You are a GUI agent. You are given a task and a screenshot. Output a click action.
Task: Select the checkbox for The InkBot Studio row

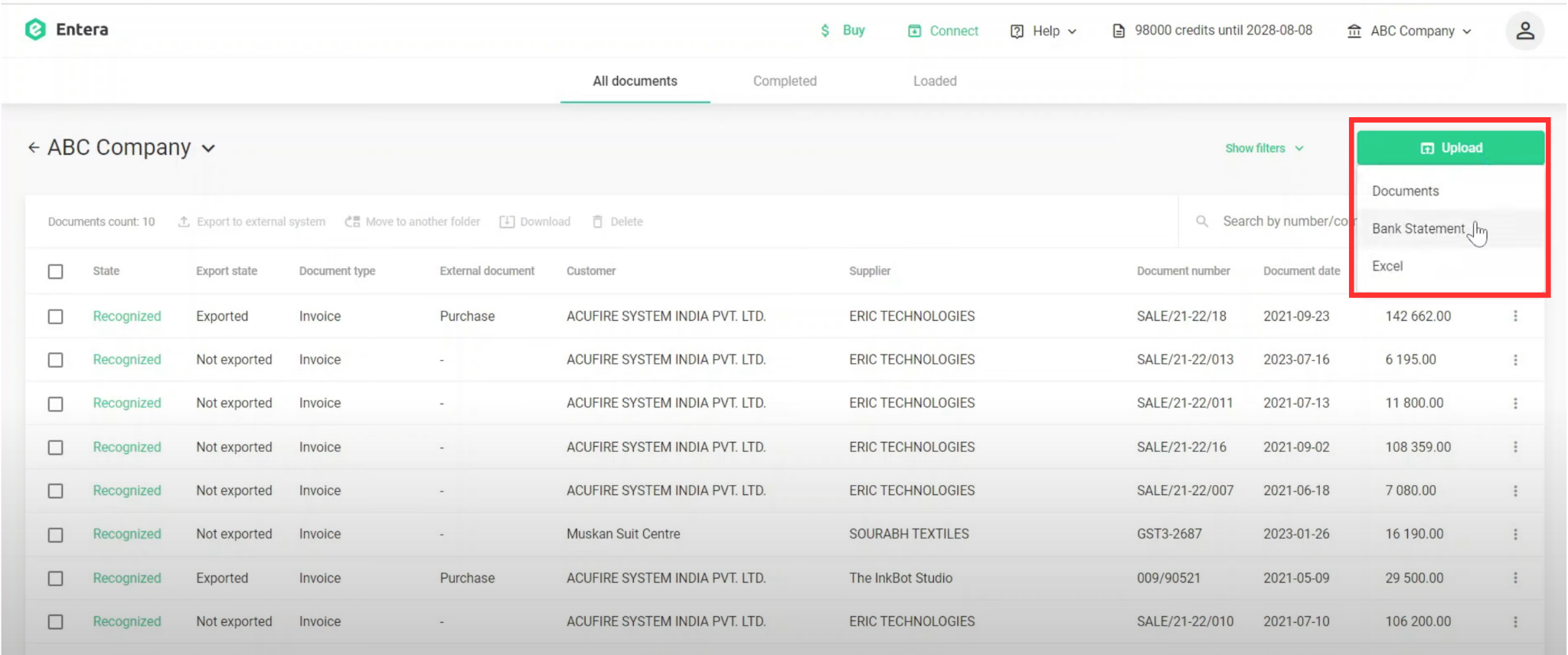tap(56, 578)
